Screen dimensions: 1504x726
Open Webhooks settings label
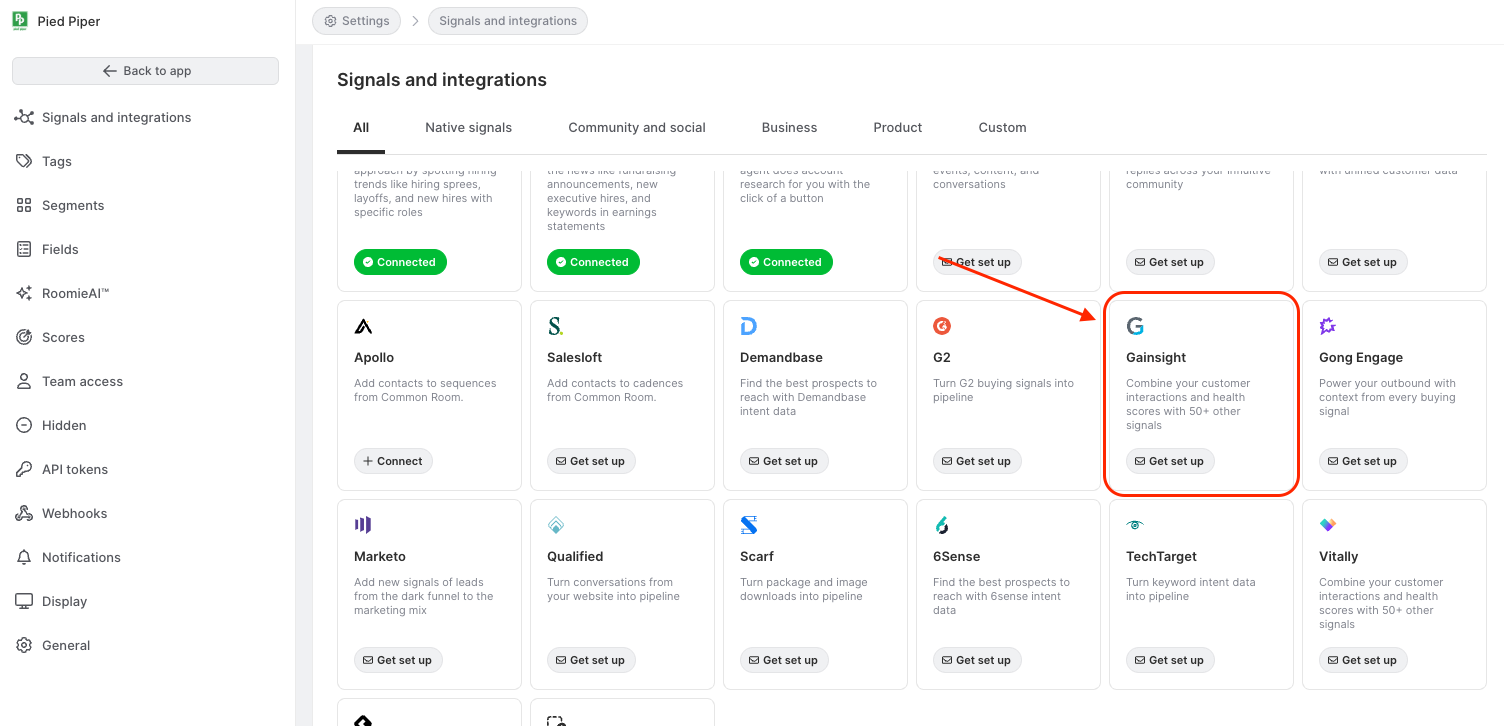tap(74, 513)
